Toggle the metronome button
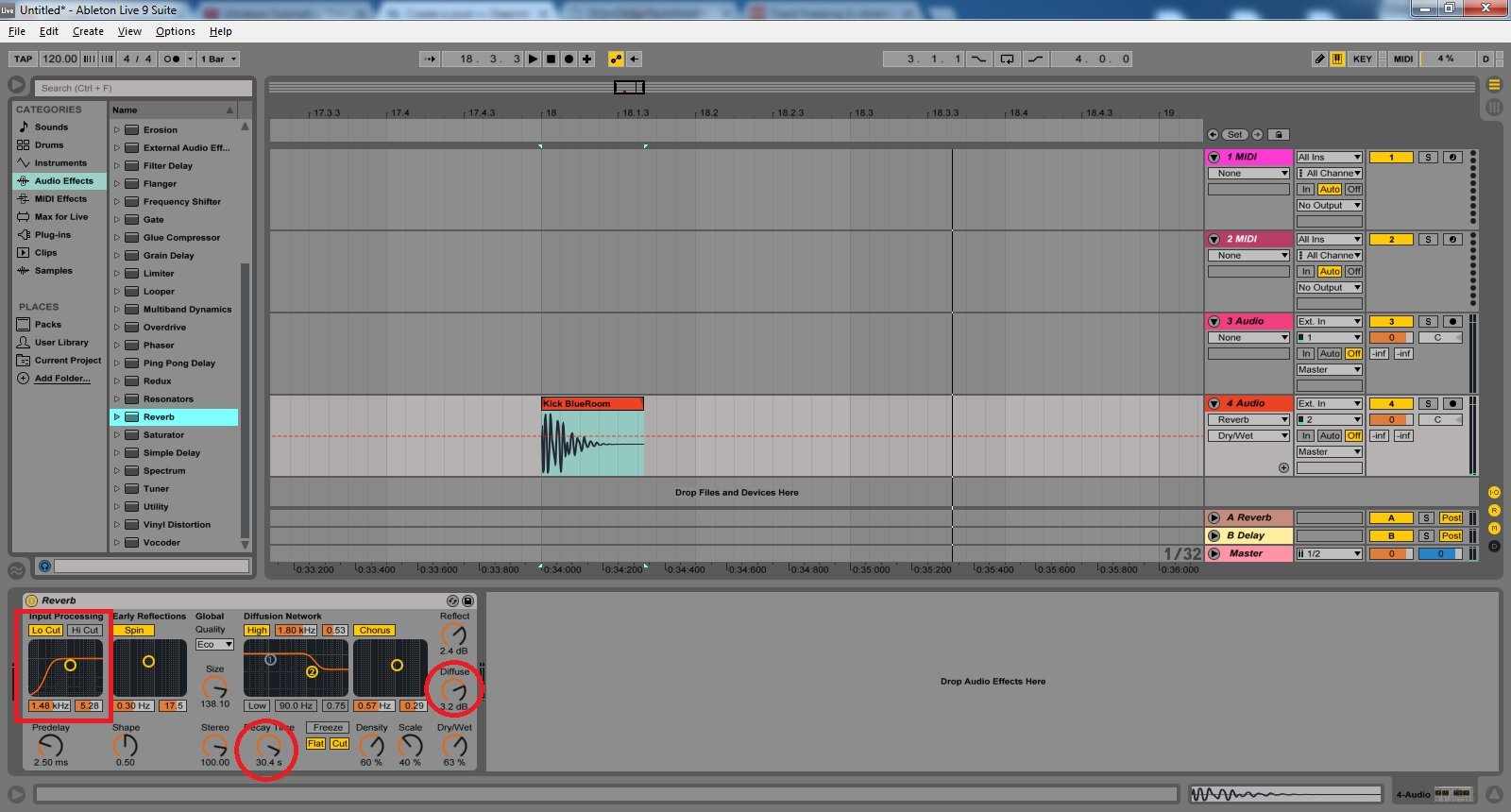1511x812 pixels. (x=171, y=59)
